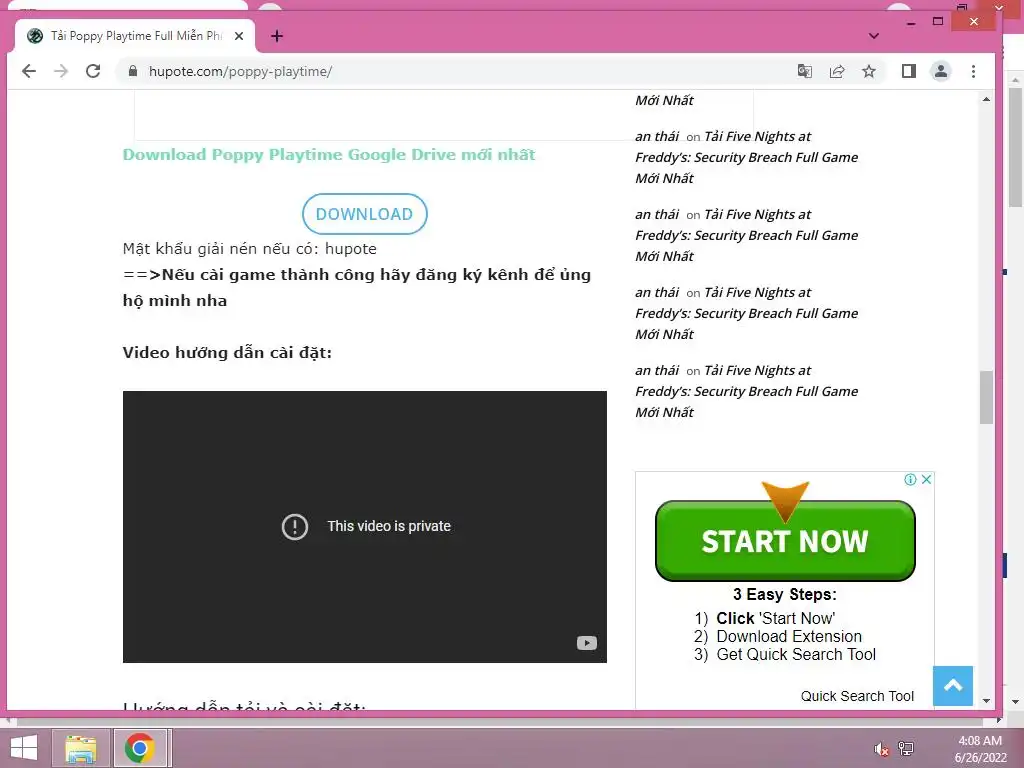Open the Chrome side panel icon

click(908, 71)
